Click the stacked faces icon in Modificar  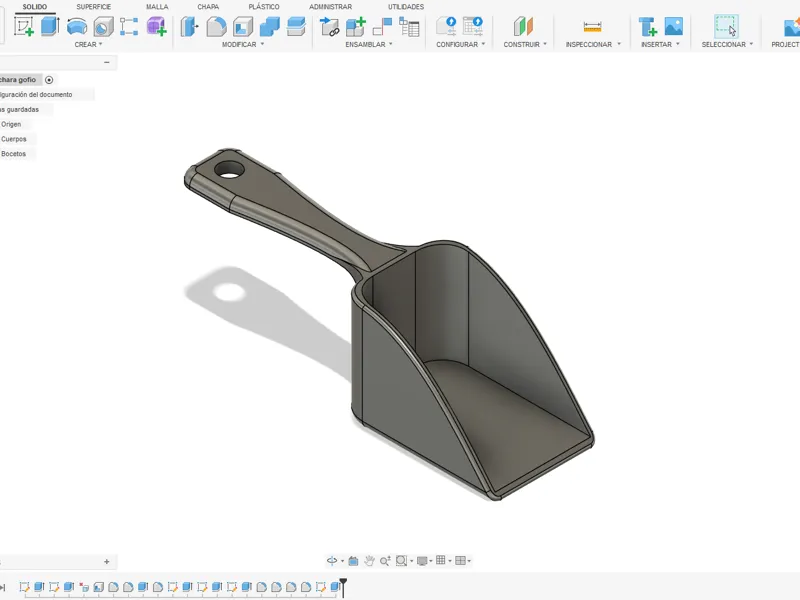(296, 27)
